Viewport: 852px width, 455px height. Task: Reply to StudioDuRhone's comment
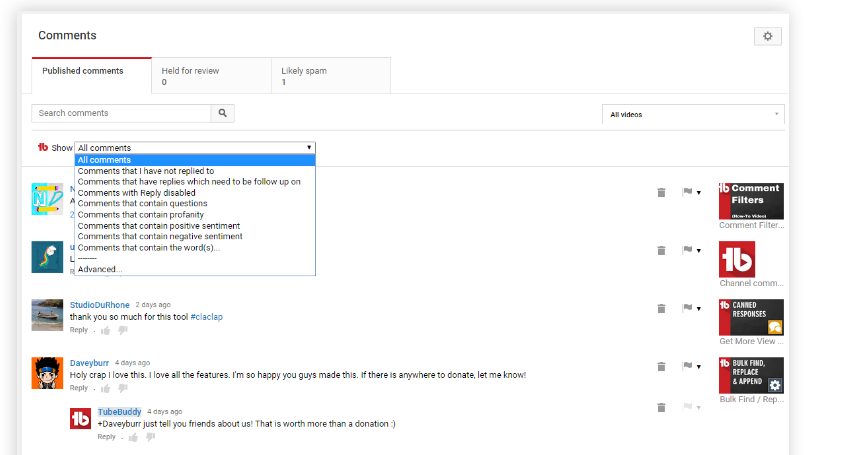pos(79,330)
